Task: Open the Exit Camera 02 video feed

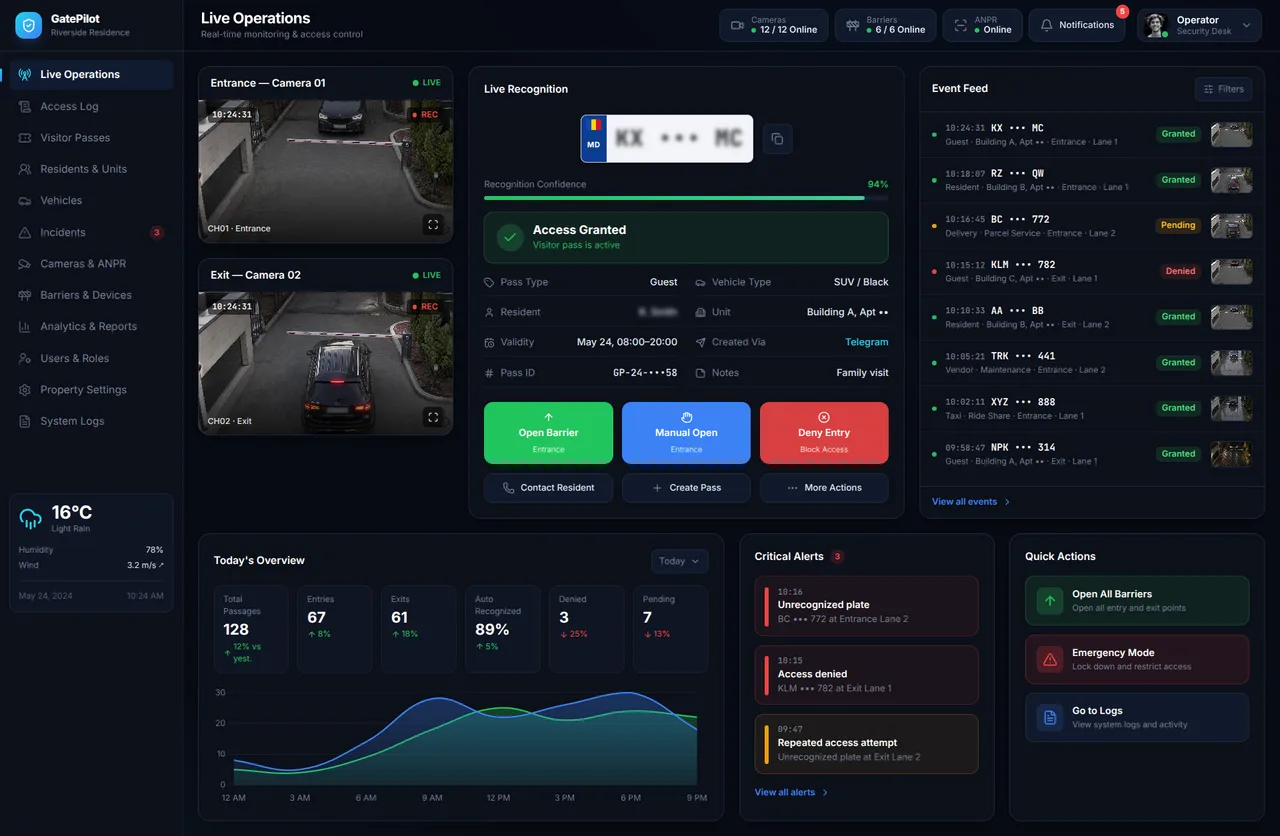Action: [325, 362]
